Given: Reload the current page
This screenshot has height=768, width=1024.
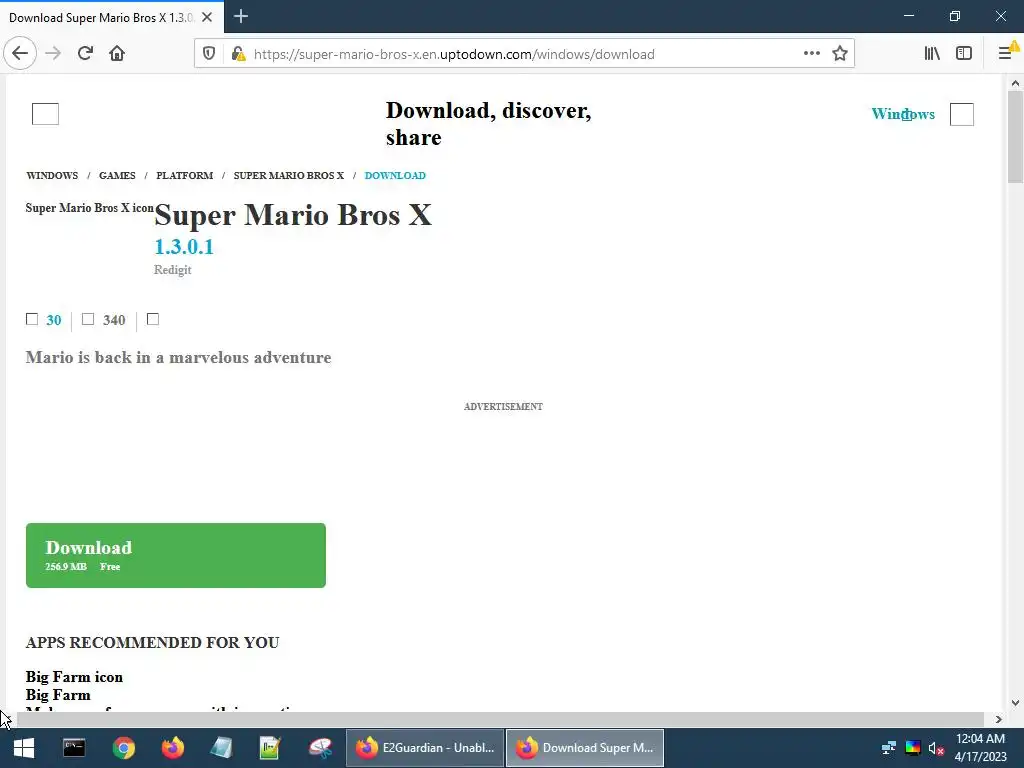Looking at the screenshot, I should pyautogui.click(x=85, y=54).
